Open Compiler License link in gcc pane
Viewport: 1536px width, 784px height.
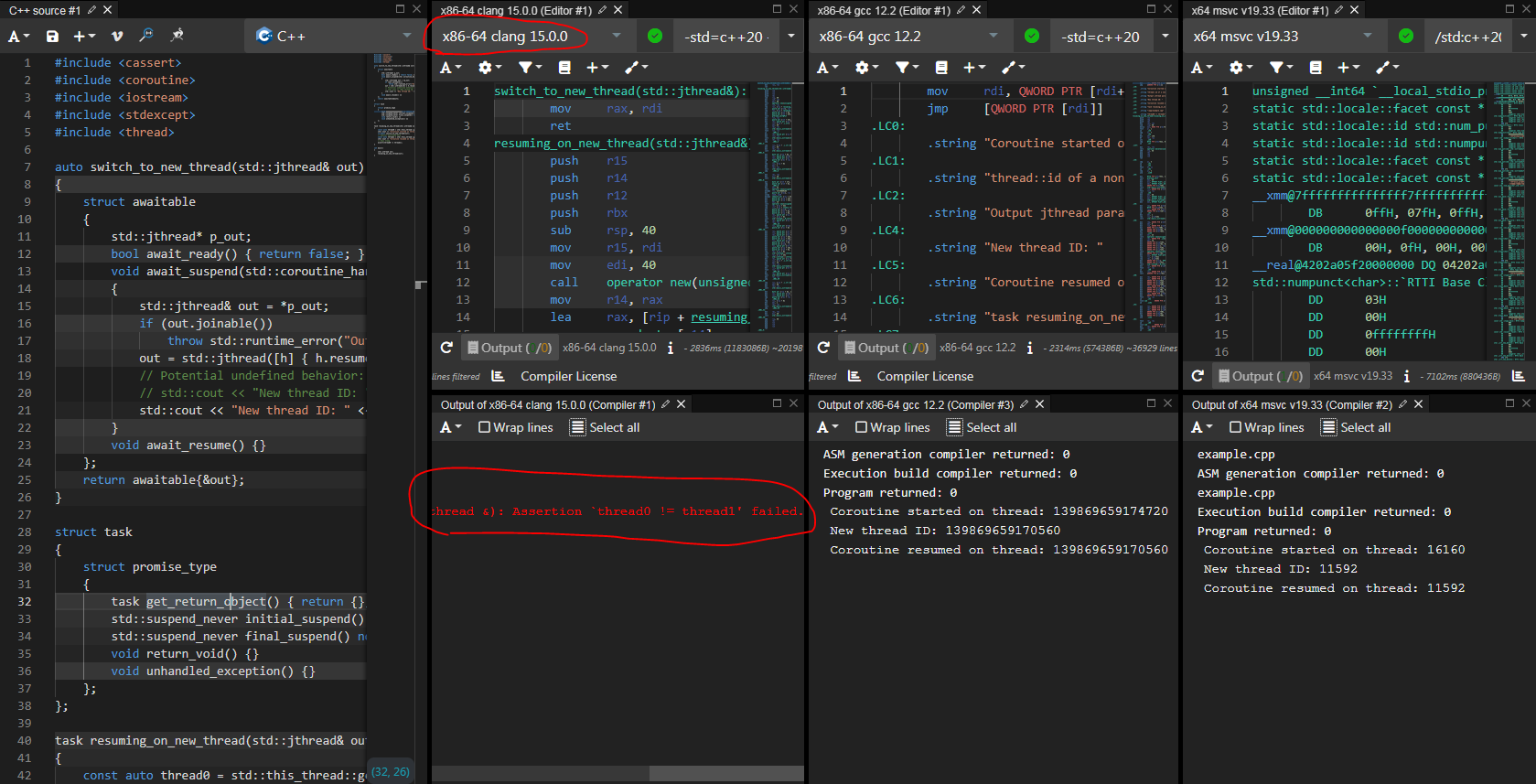coord(925,376)
